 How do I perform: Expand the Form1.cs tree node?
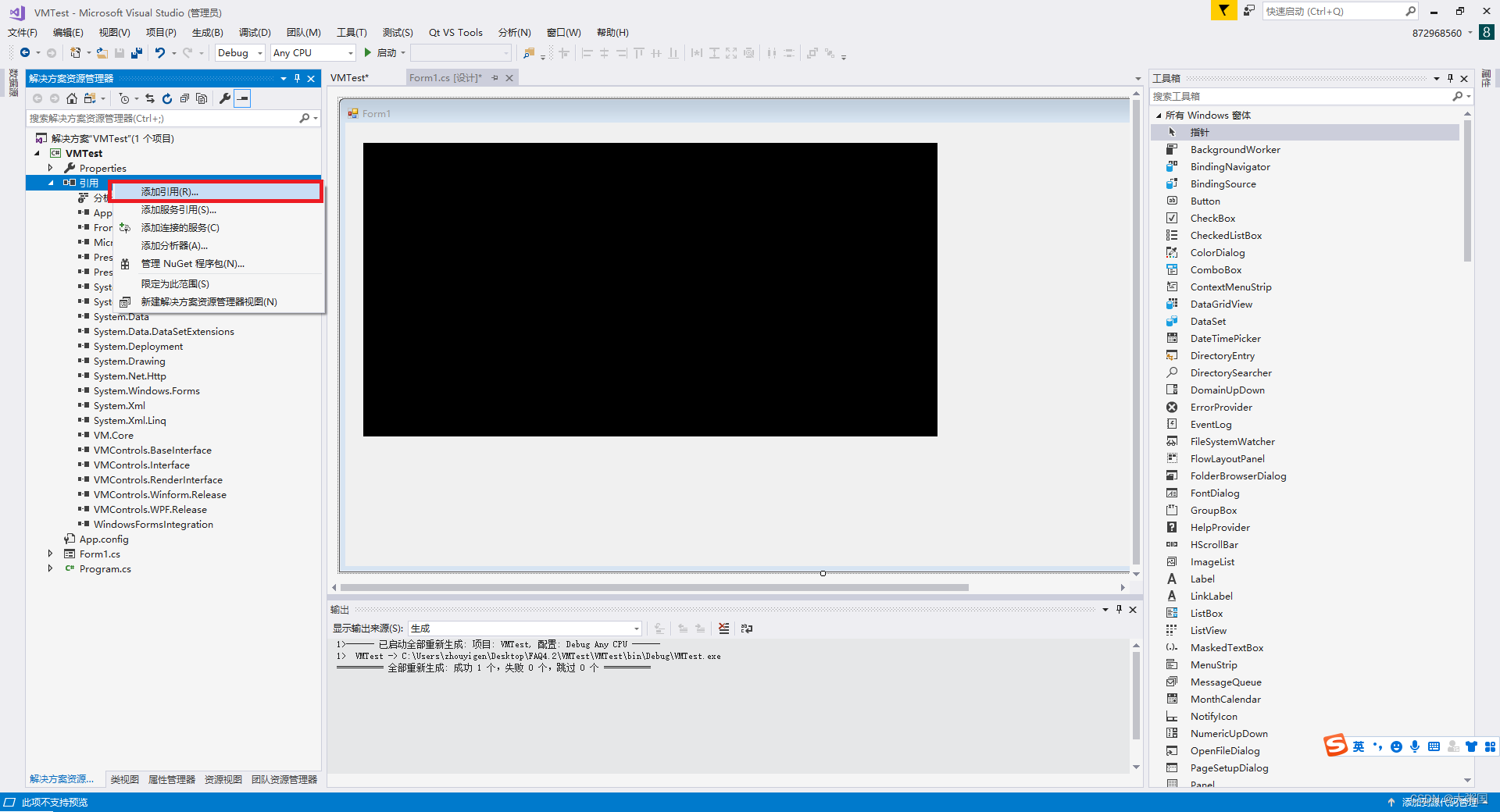click(x=50, y=554)
